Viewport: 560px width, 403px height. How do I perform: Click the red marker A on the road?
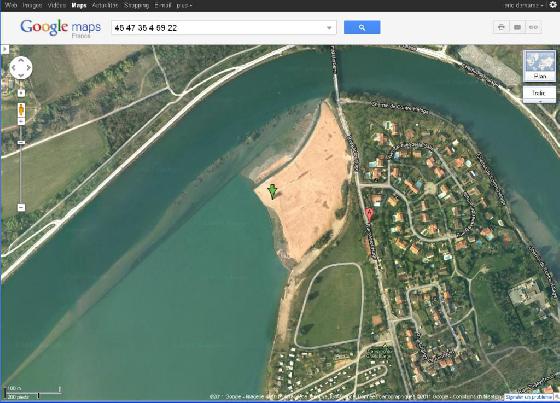click(369, 215)
